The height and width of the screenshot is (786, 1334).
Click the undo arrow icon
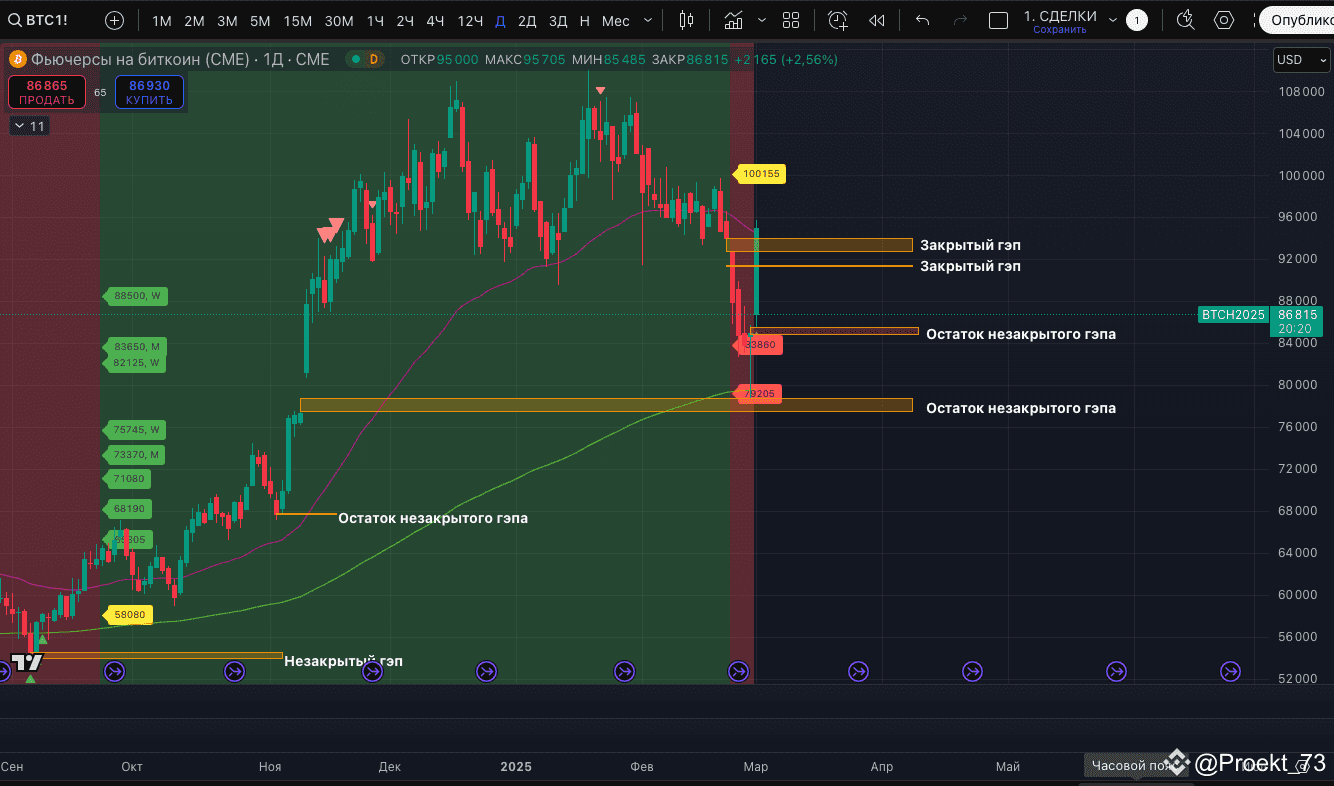coord(921,19)
